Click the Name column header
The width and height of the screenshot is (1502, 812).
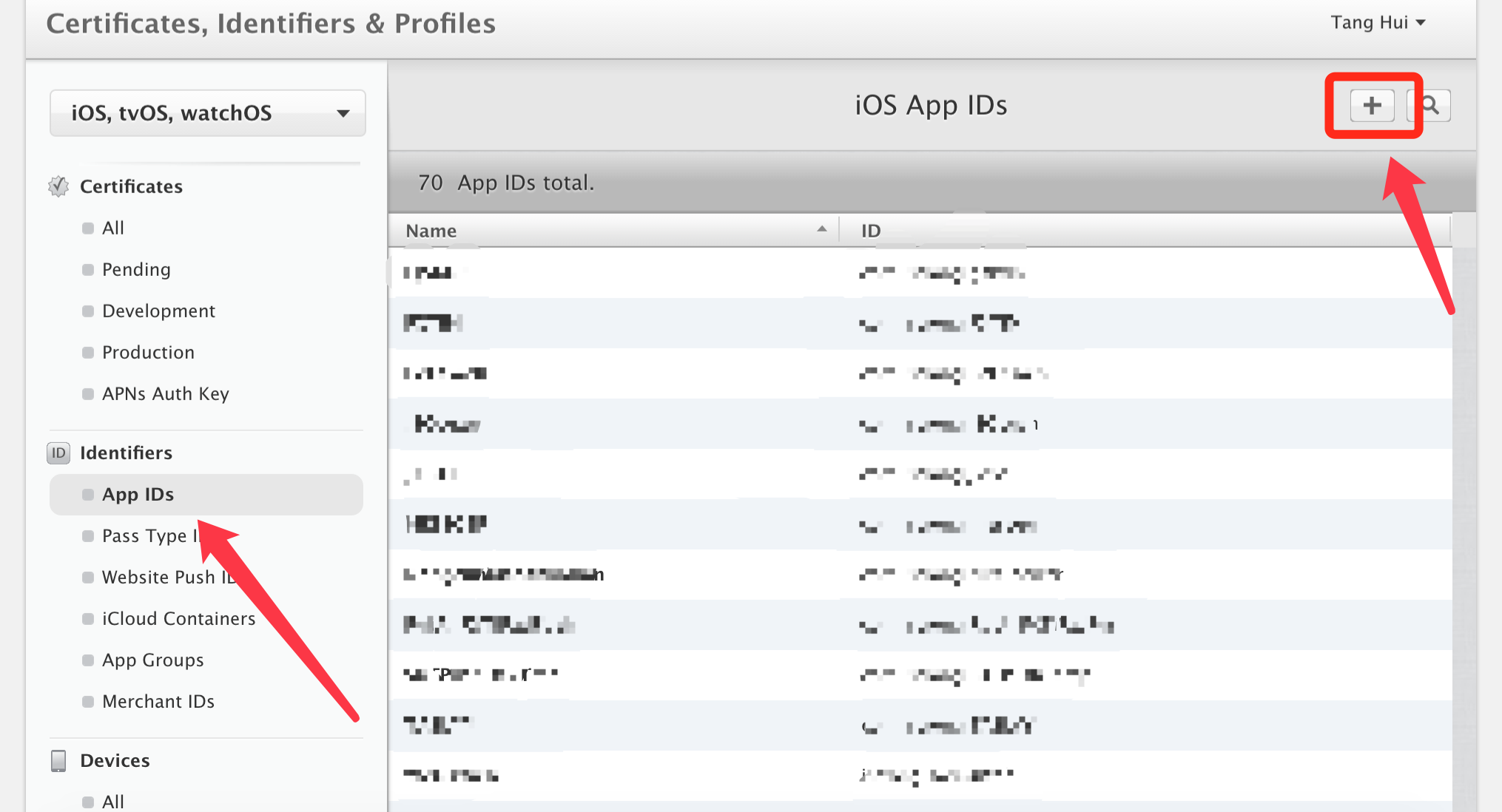[431, 231]
